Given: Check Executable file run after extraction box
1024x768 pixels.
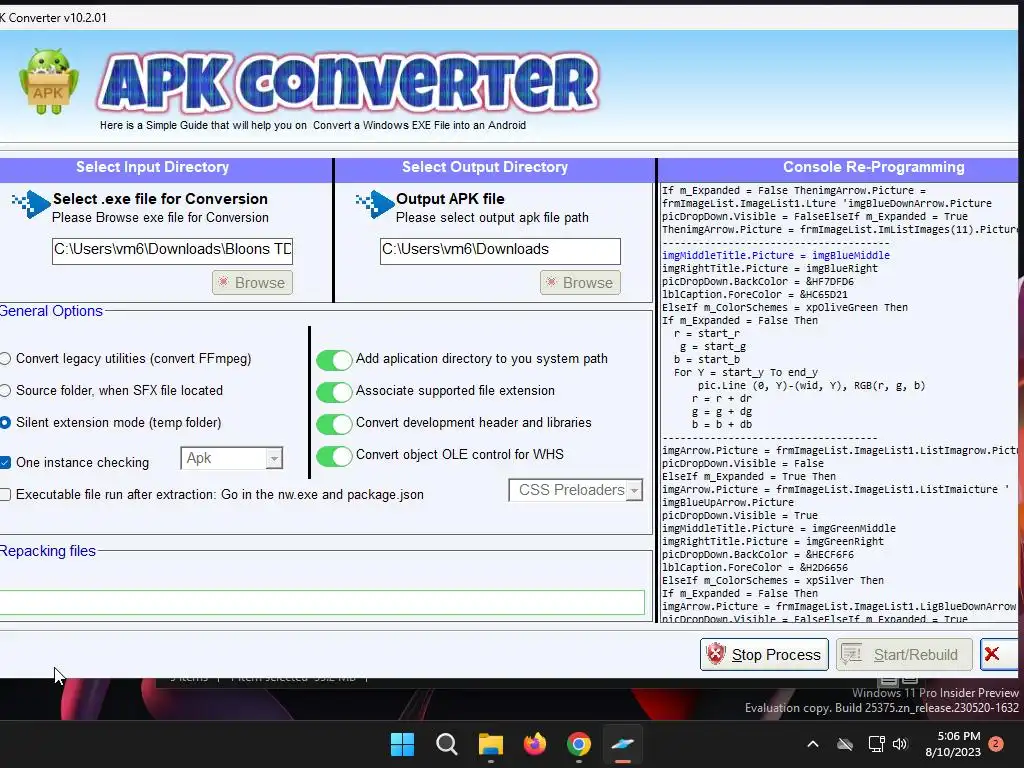Looking at the screenshot, I should coord(5,494).
